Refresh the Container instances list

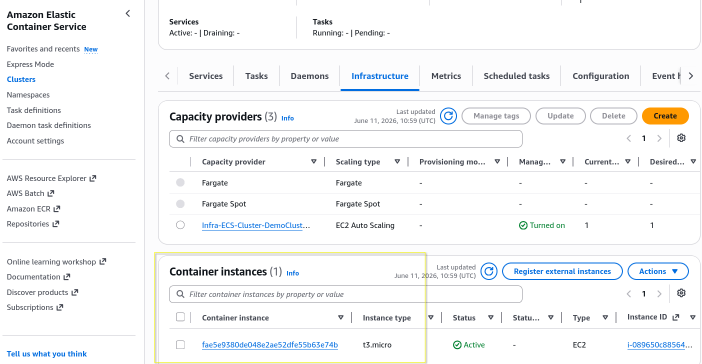489,271
